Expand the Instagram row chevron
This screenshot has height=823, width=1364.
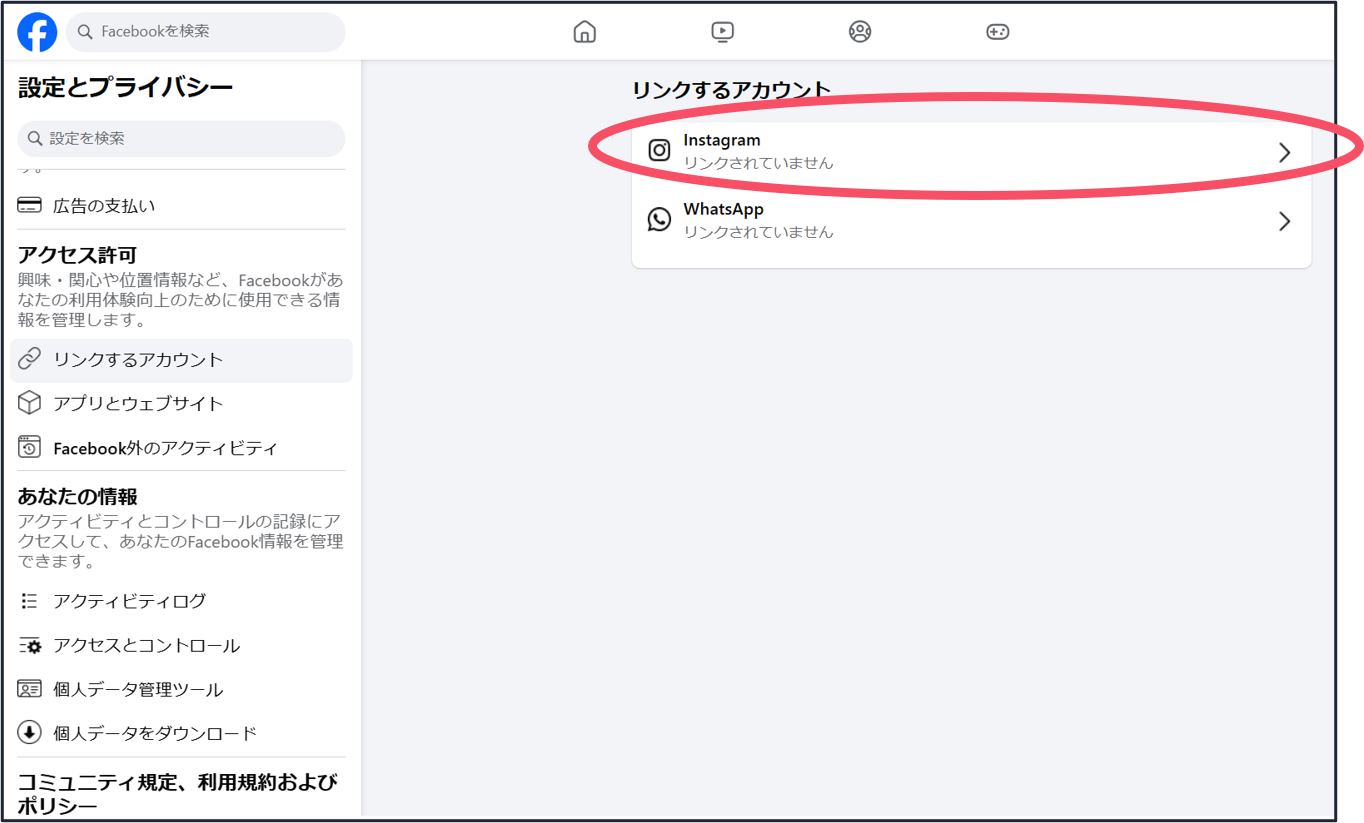1285,152
